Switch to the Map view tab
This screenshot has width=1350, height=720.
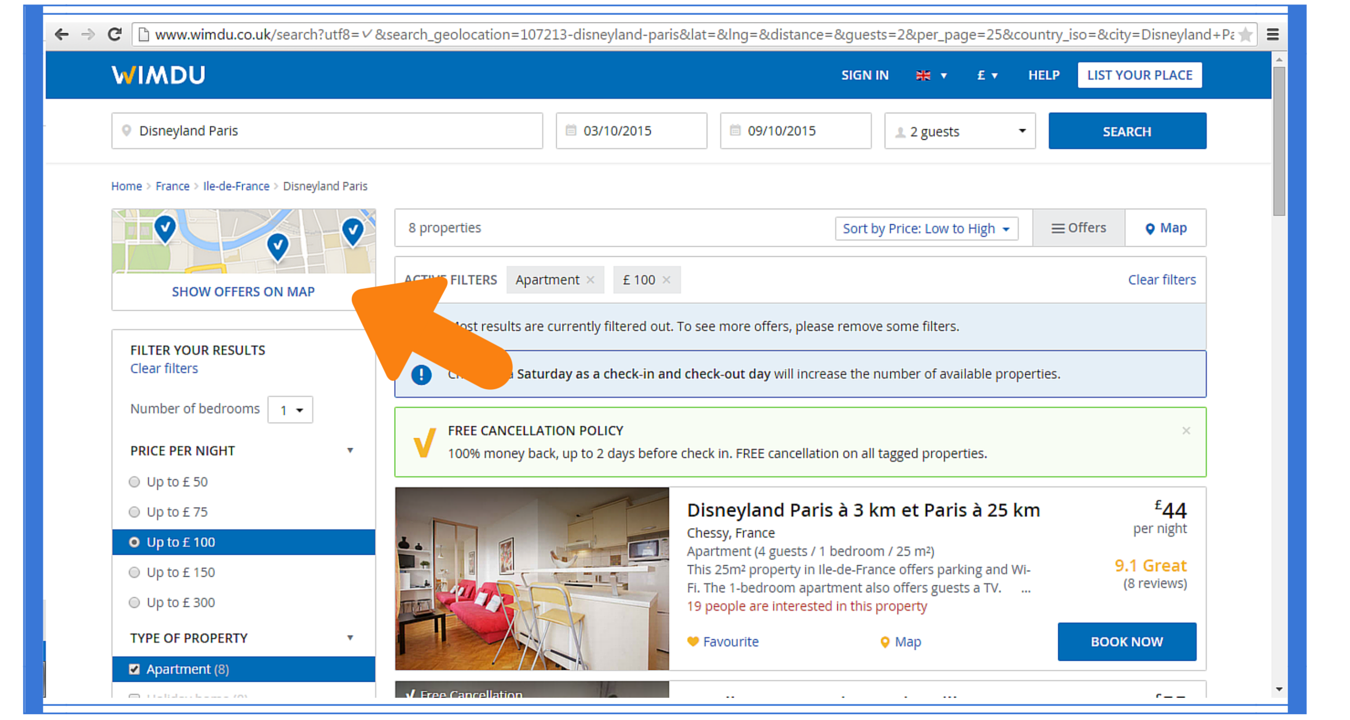(x=1166, y=228)
